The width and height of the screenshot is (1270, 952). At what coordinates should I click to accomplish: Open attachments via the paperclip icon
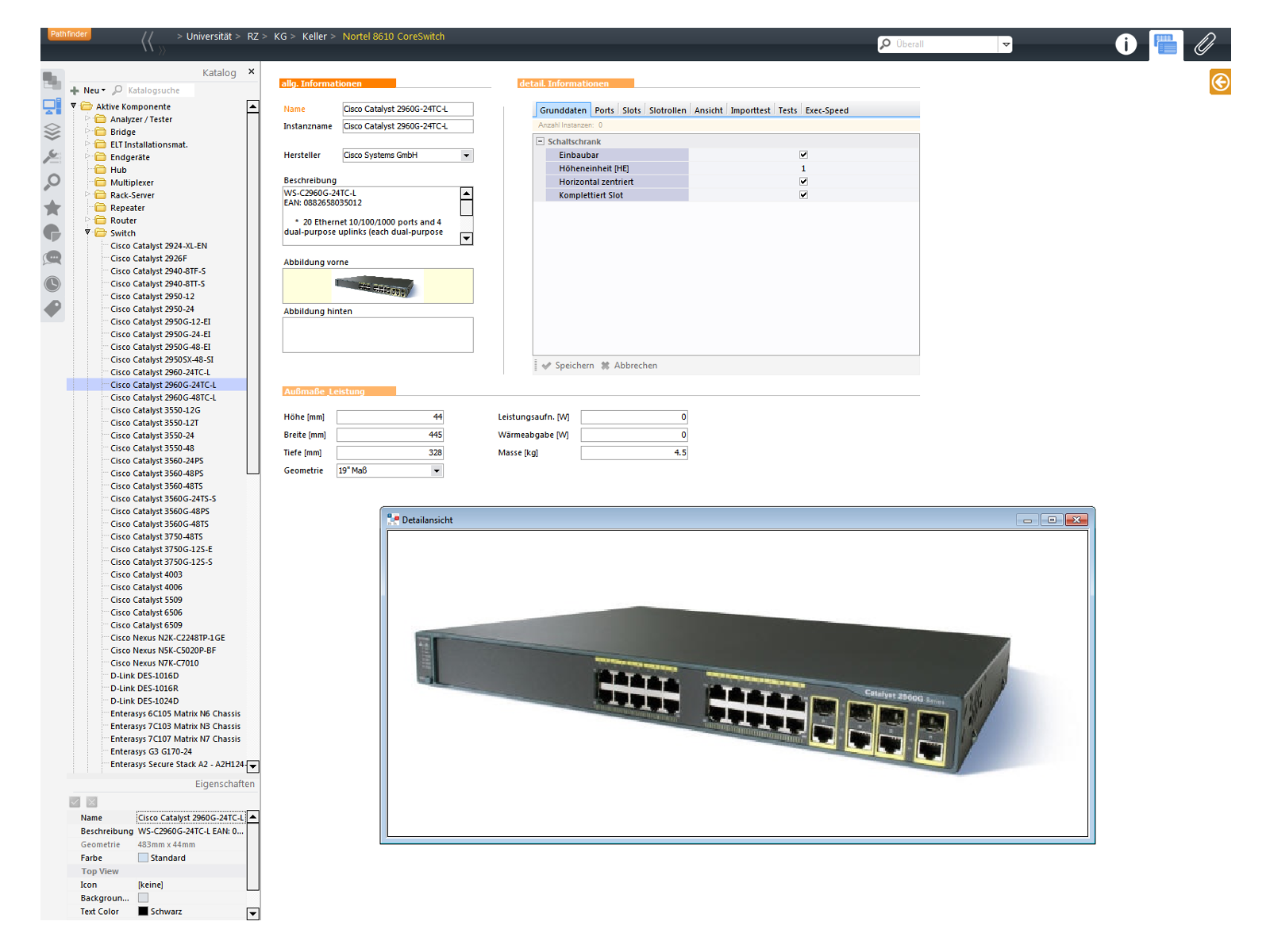(x=1205, y=44)
